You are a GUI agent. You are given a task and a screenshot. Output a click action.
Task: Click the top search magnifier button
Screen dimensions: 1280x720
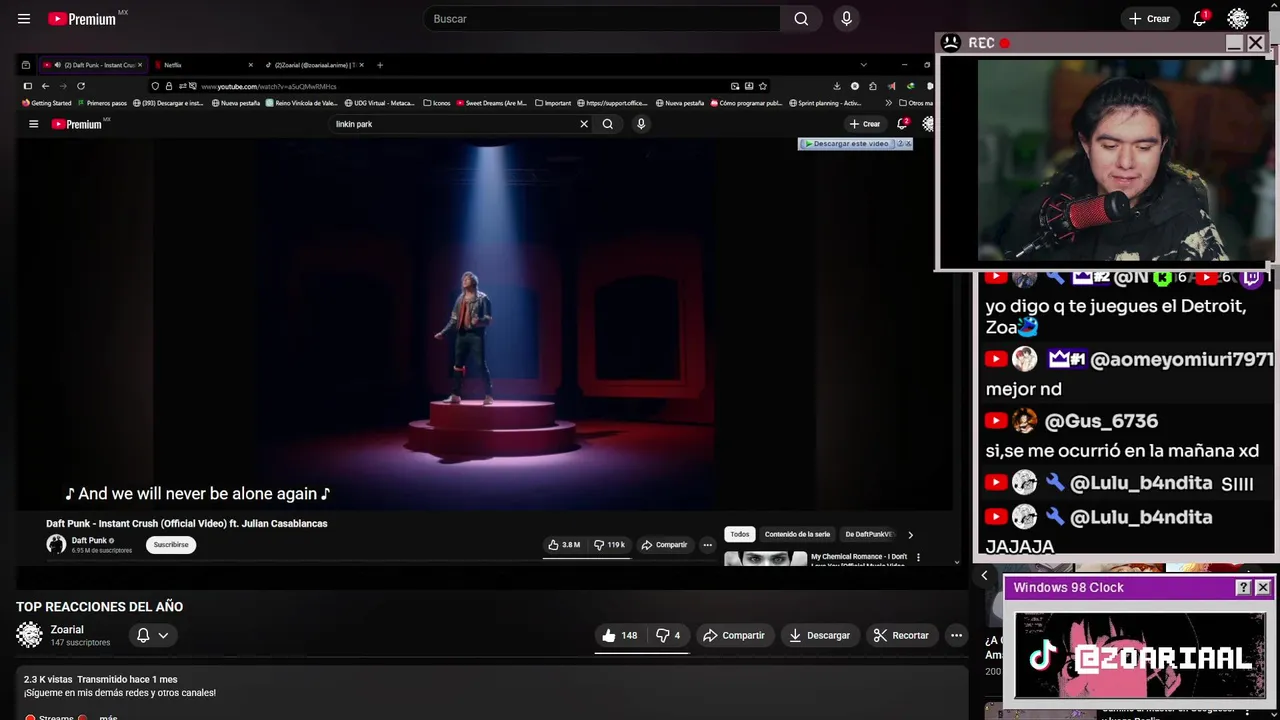pos(801,19)
